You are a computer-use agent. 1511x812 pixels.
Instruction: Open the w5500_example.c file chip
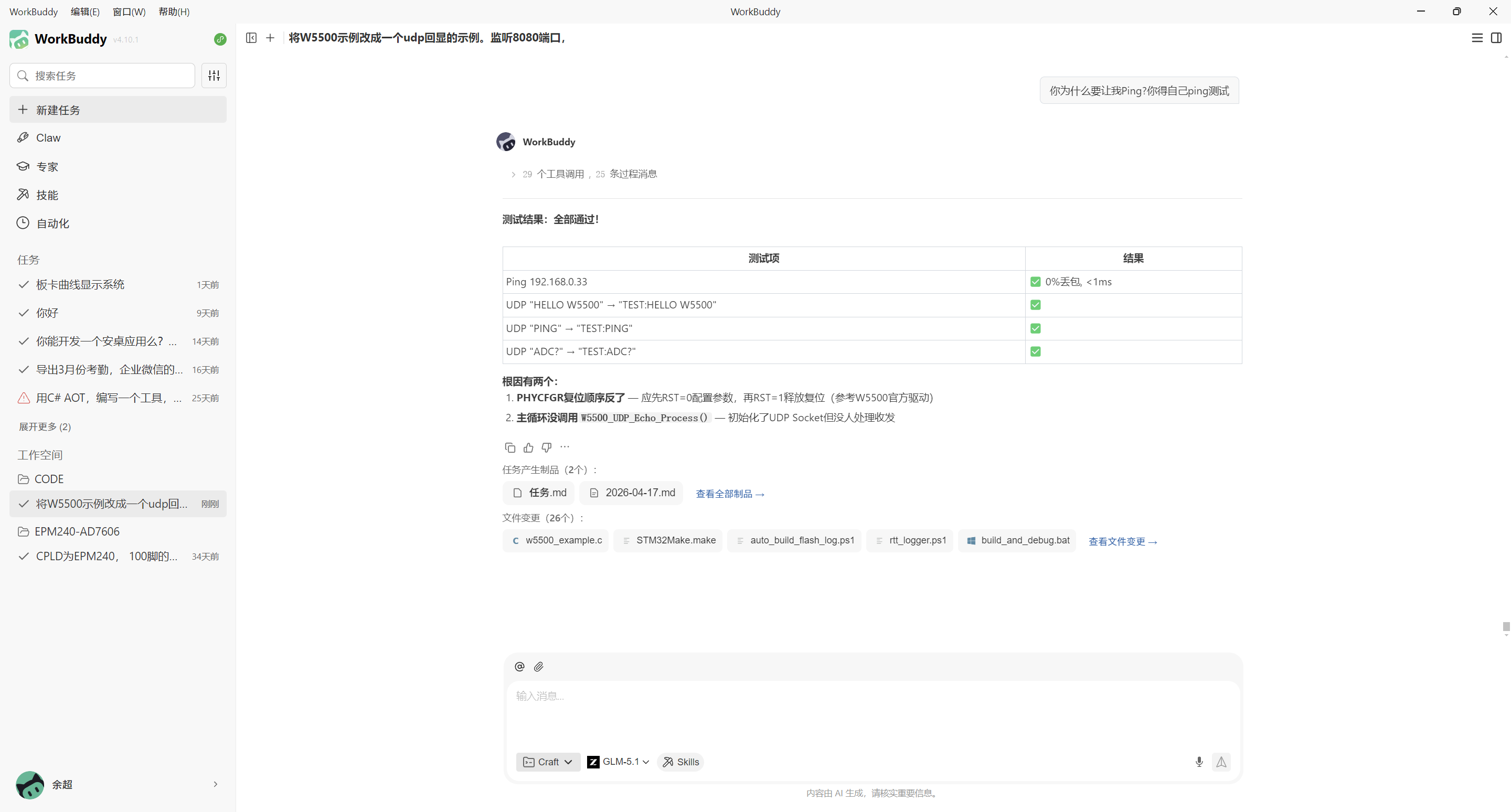555,540
